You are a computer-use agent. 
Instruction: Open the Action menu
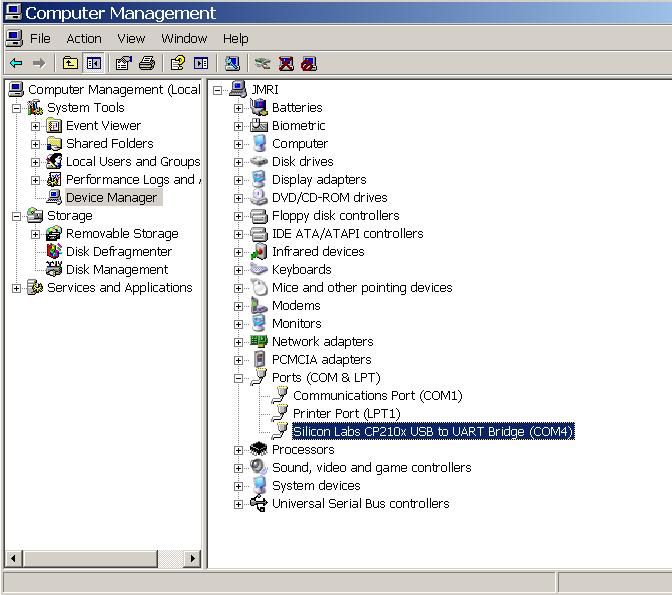pyautogui.click(x=84, y=39)
